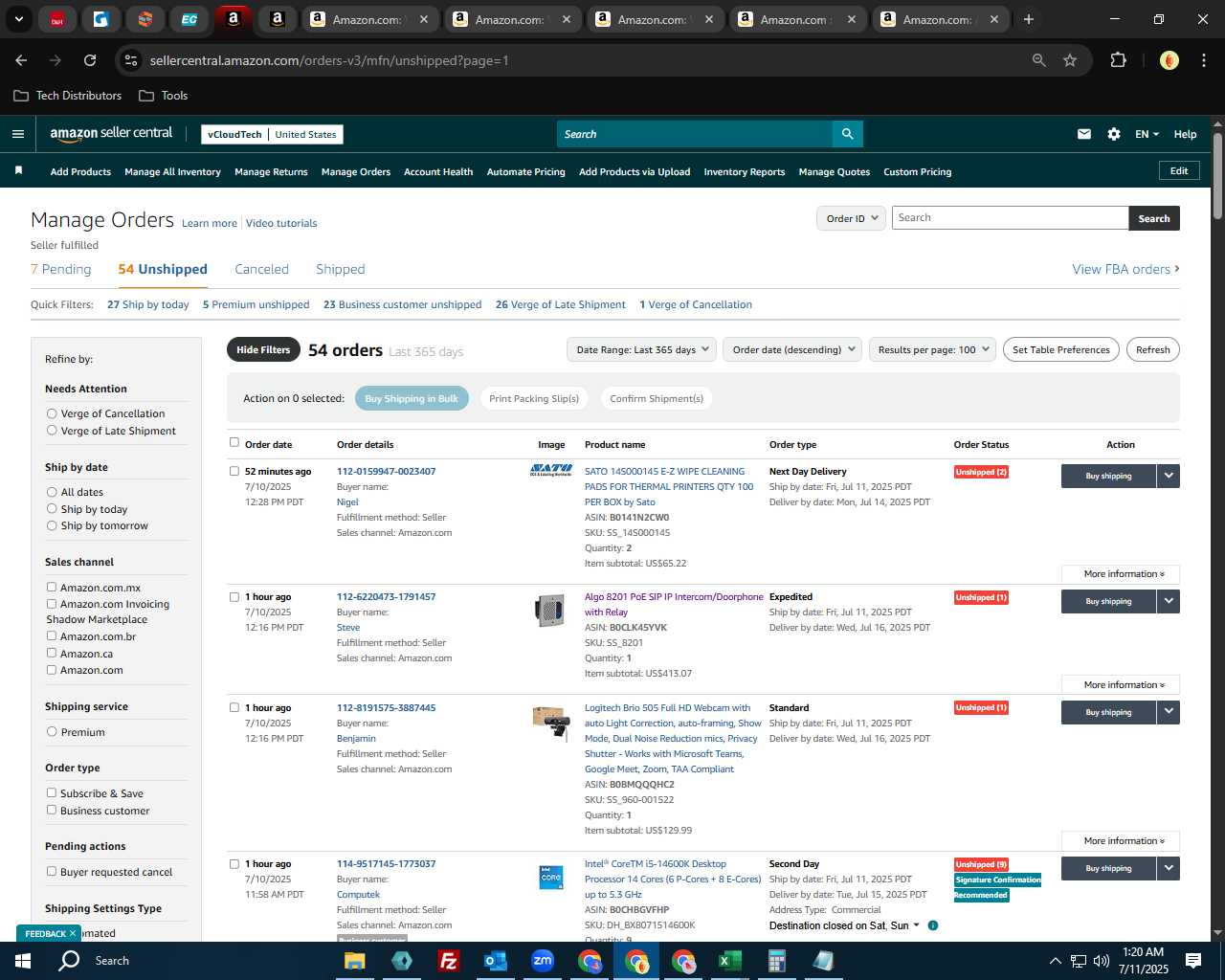Image resolution: width=1225 pixels, height=980 pixels.
Task: Expand Buy shipping arrow for Steve's order
Action: click(x=1169, y=601)
